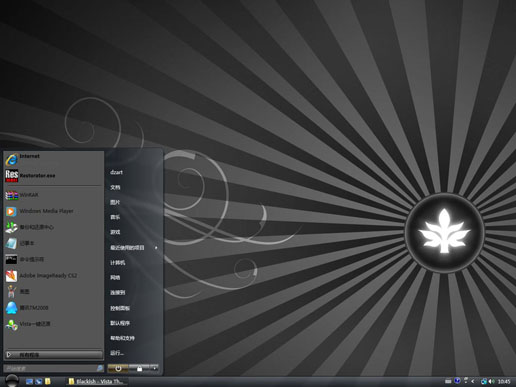Viewport: 516px width, 387px height.
Task: Open the volume speaker tray icon
Action: [491, 381]
